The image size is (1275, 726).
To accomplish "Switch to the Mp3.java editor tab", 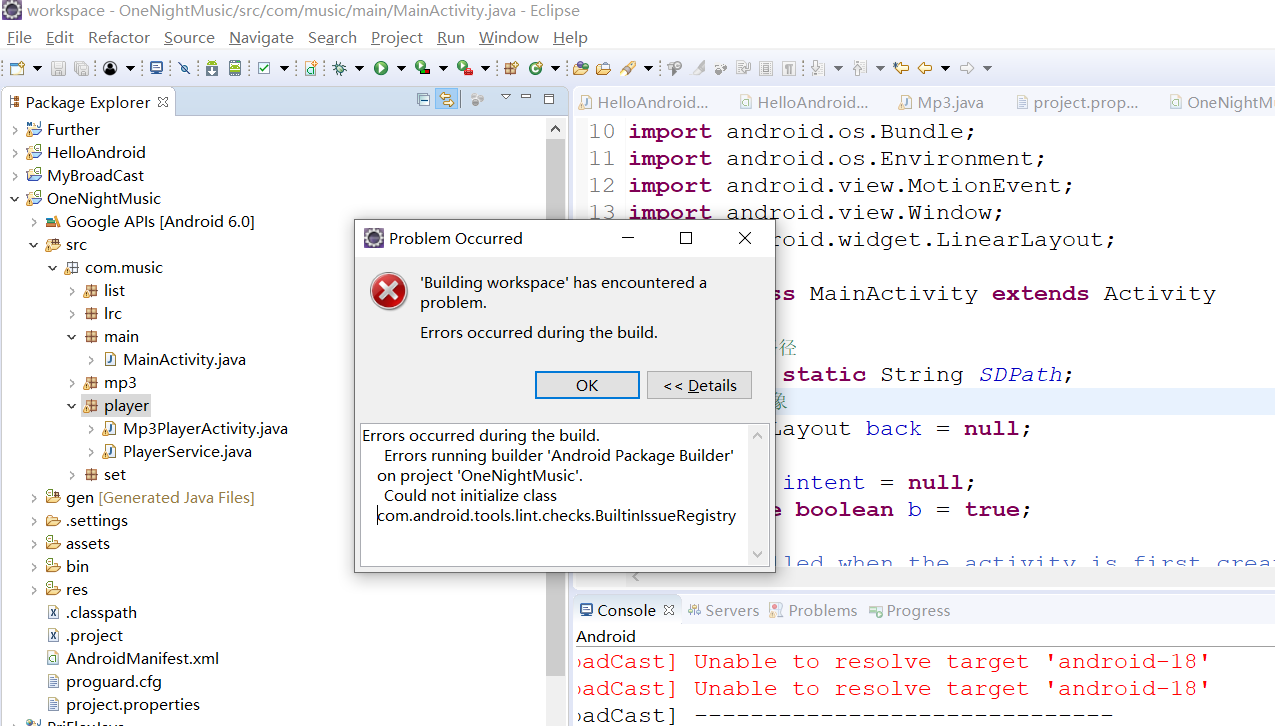I will pos(941,102).
